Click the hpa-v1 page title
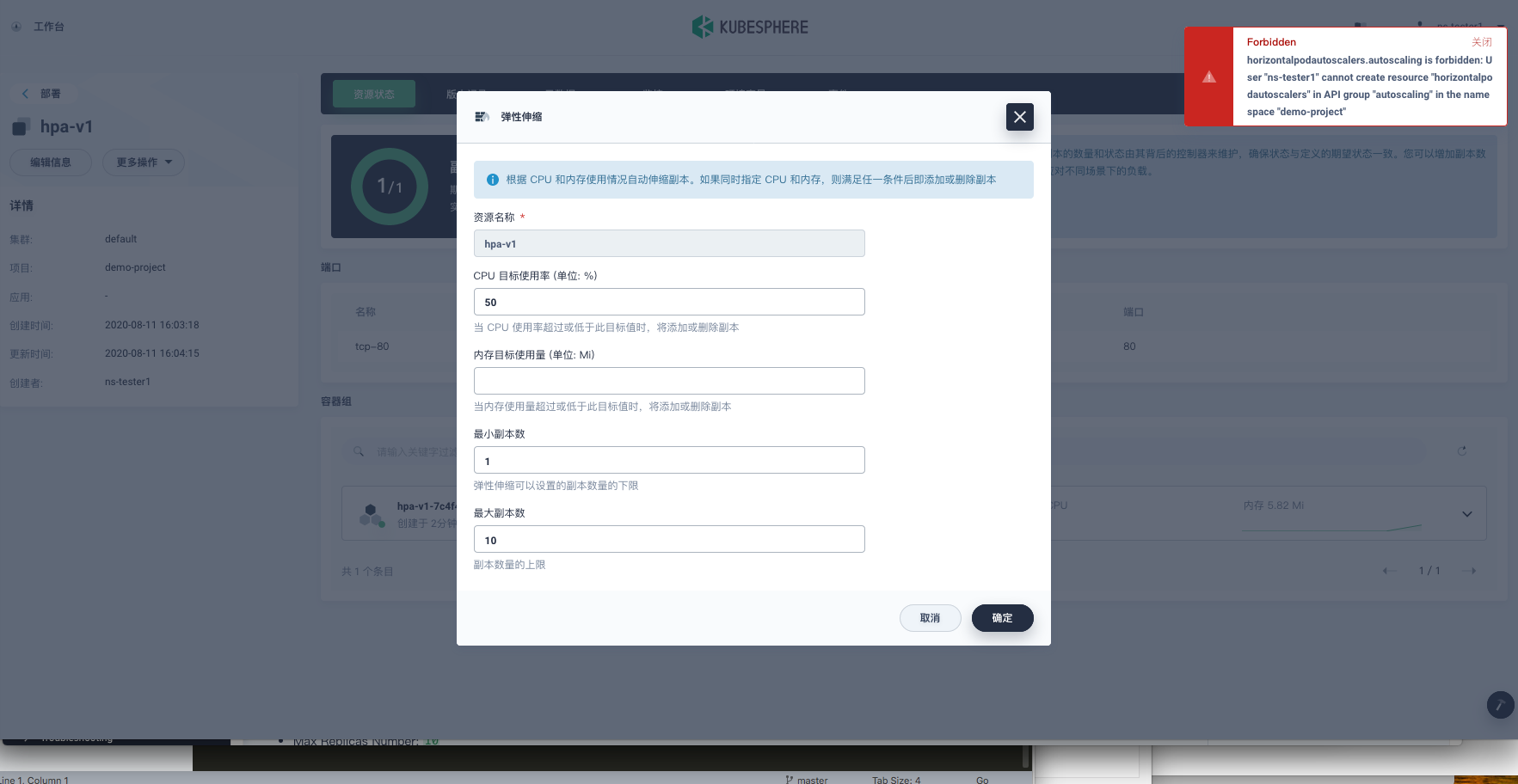The image size is (1518, 784). (66, 127)
